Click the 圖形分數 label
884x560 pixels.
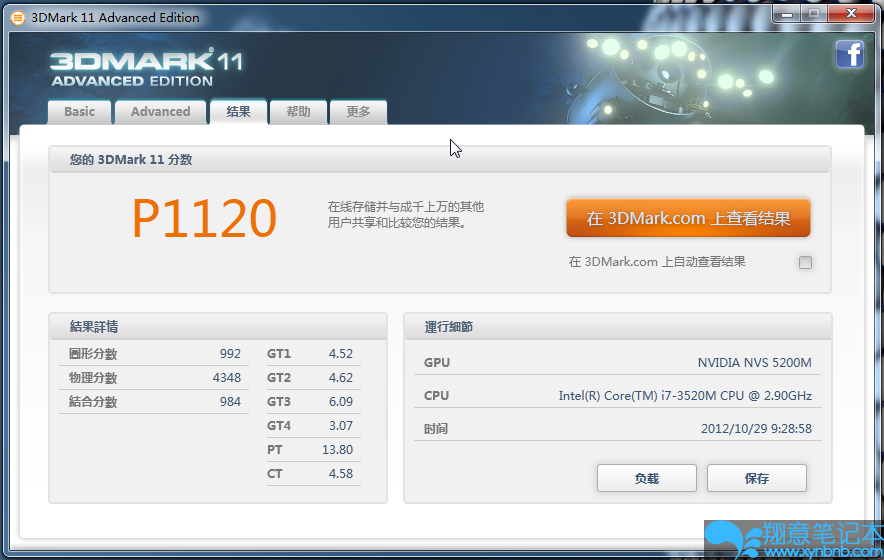click(x=93, y=354)
